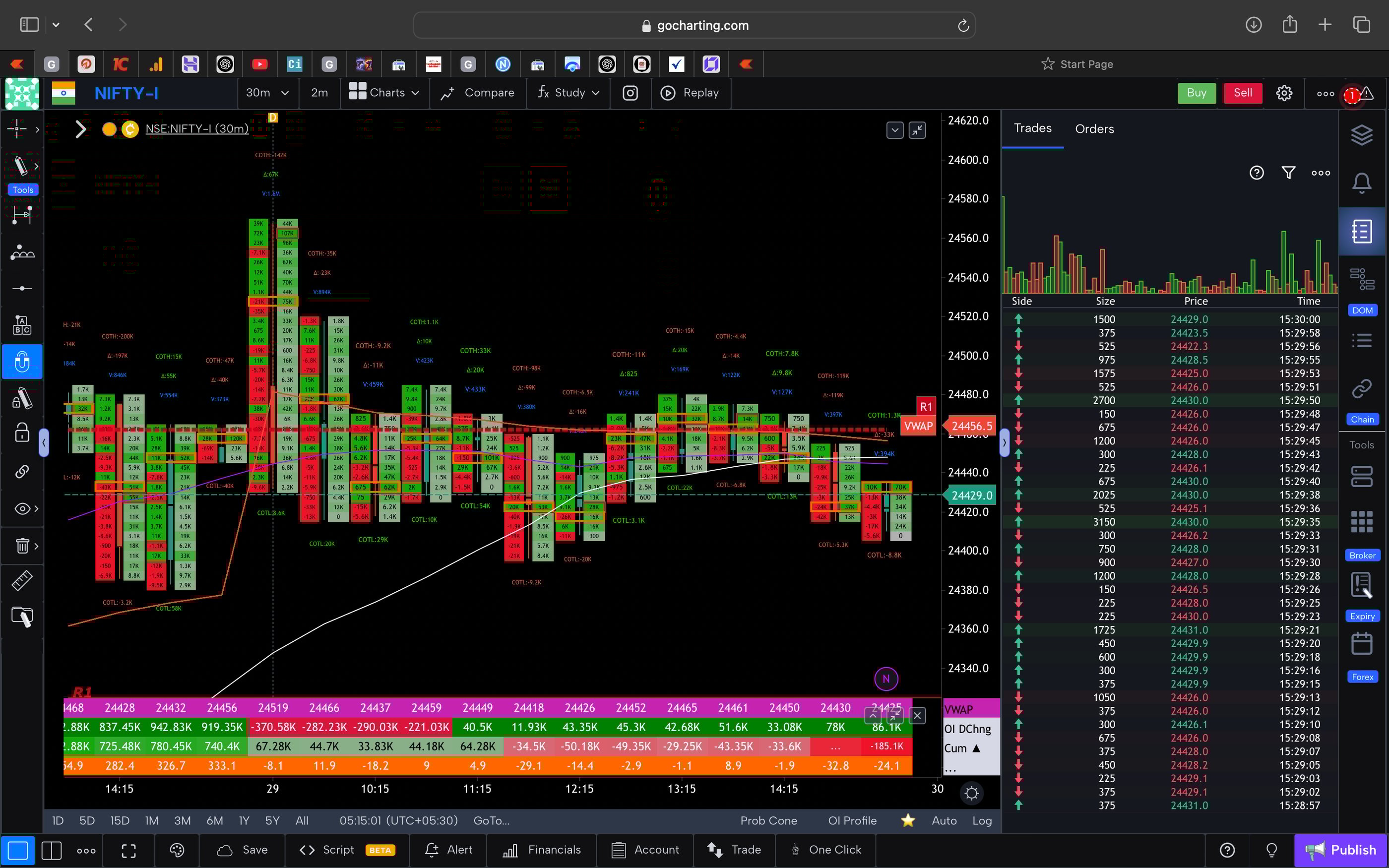Select the measure ruler tool

22,580
